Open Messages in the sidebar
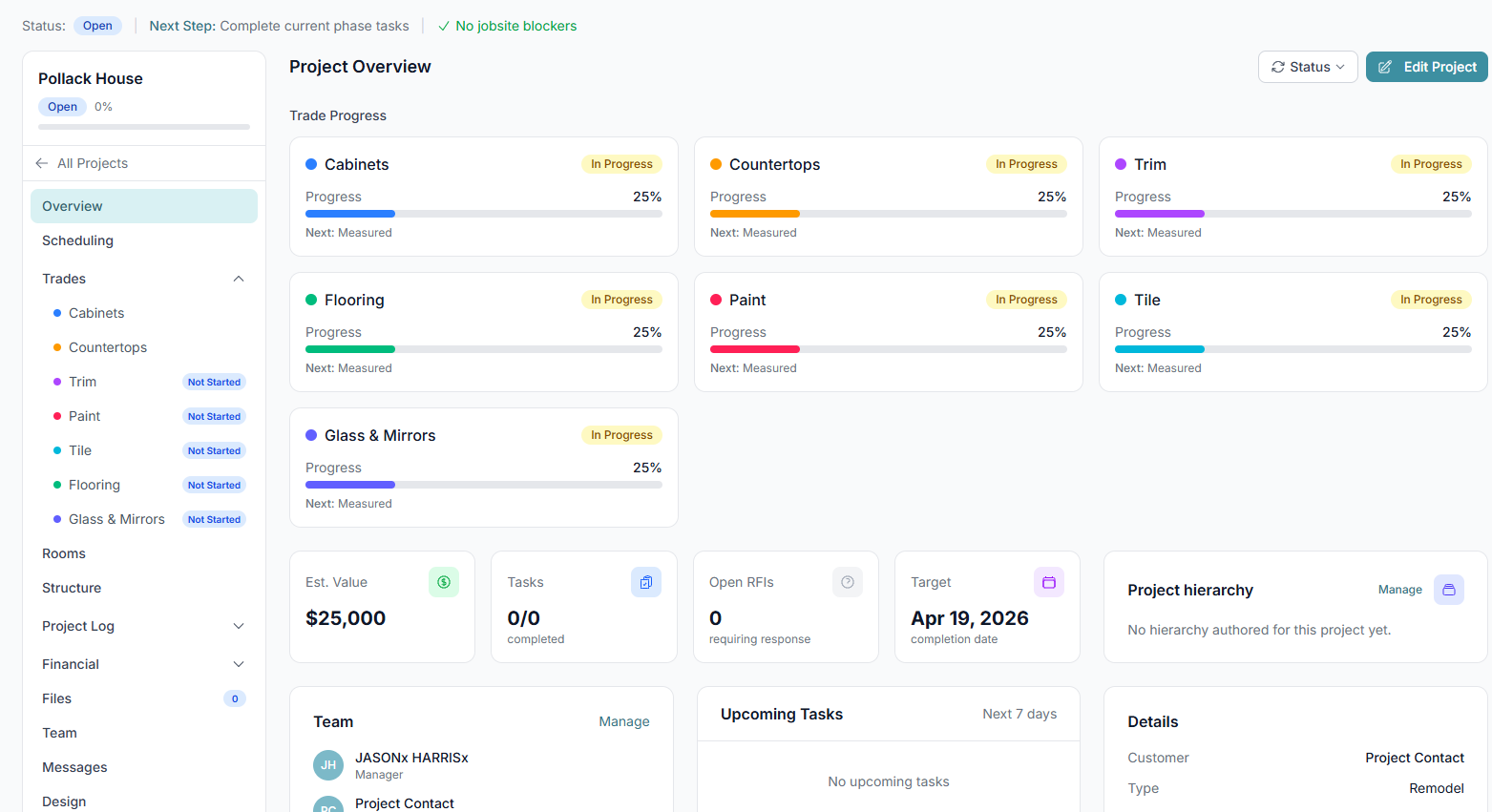Image resolution: width=1492 pixels, height=812 pixels. 144,767
